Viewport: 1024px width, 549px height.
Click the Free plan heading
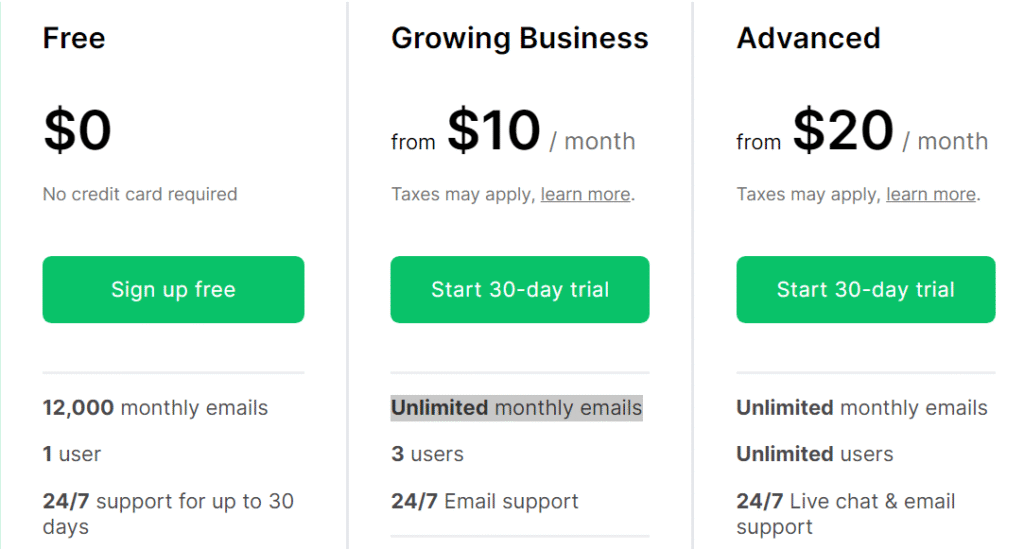click(74, 39)
